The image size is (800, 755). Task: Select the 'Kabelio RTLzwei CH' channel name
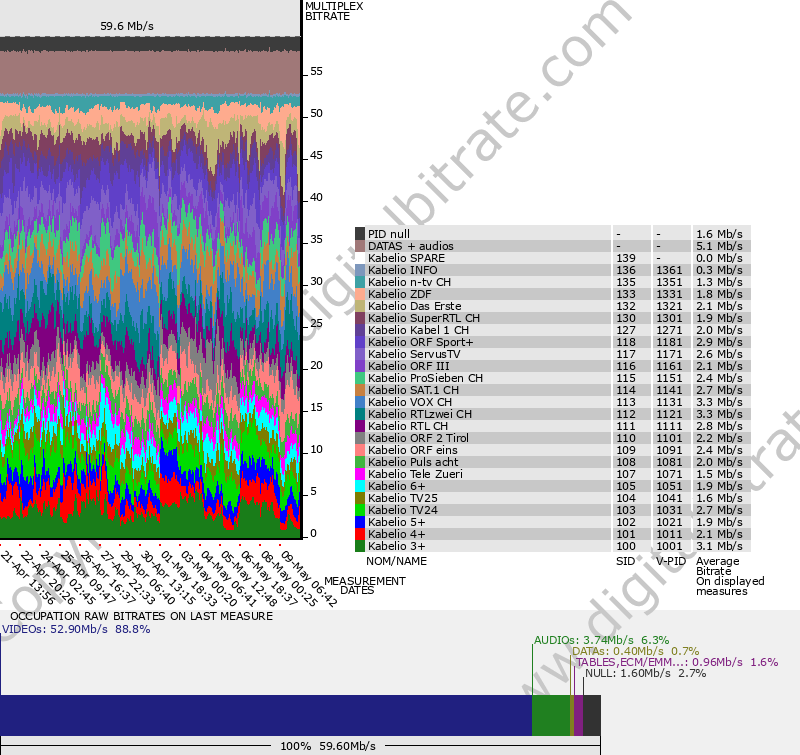[x=419, y=414]
